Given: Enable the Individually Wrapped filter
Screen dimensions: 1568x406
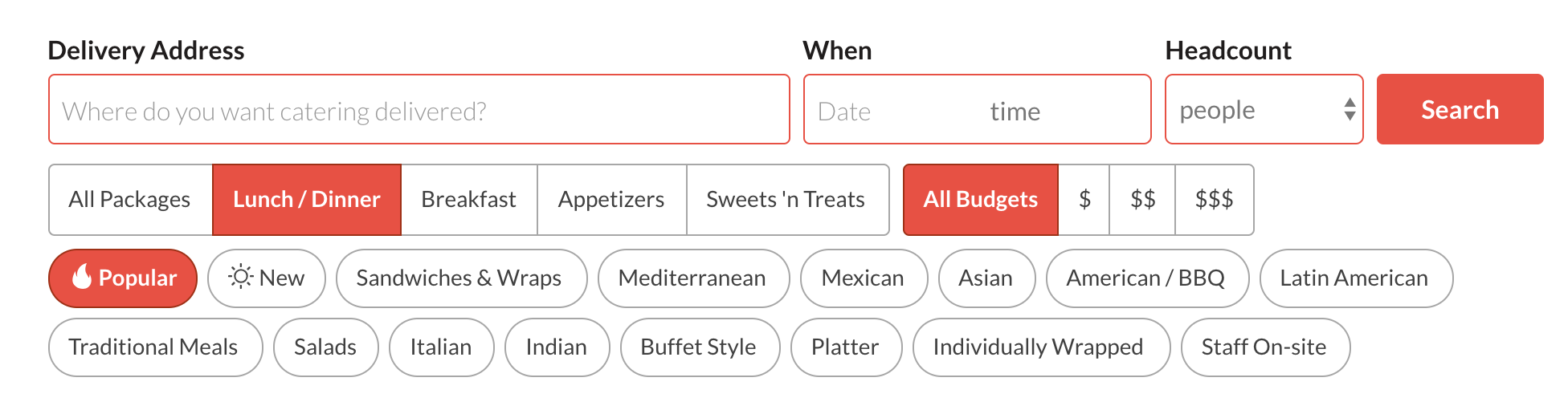Looking at the screenshot, I should 1039,347.
